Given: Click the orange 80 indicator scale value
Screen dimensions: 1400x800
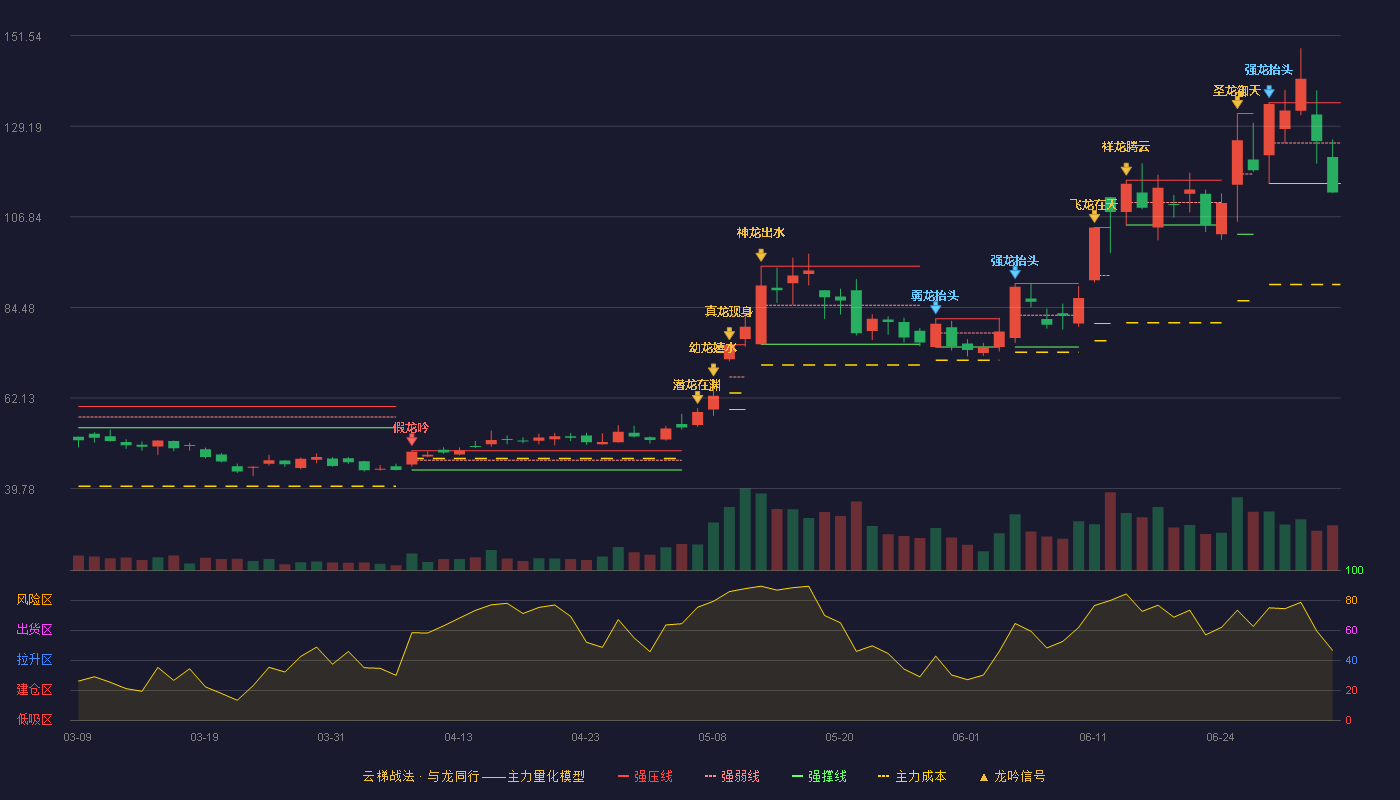Looking at the screenshot, I should (x=1351, y=600).
